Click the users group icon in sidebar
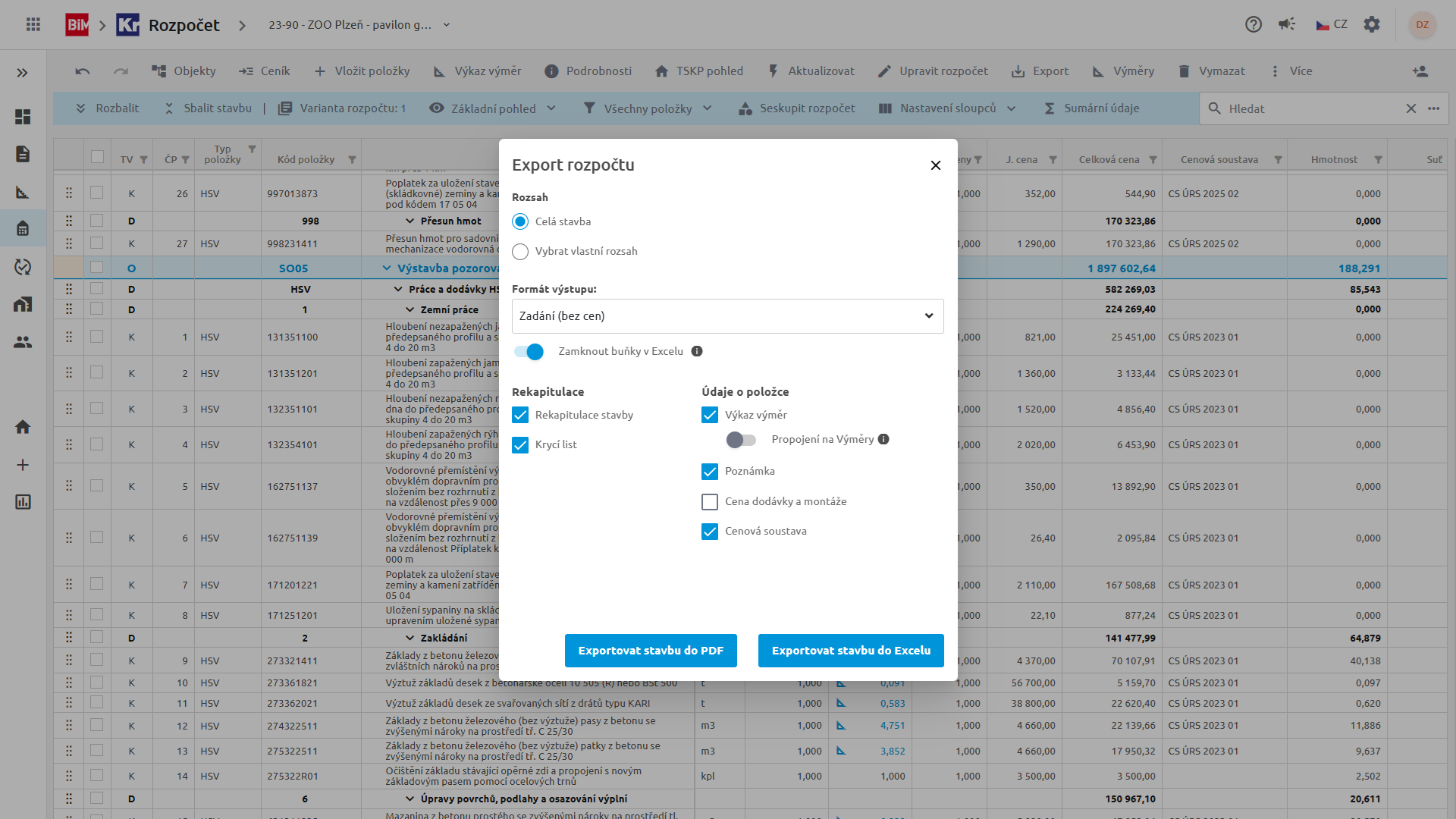The width and height of the screenshot is (1456, 819). point(23,342)
